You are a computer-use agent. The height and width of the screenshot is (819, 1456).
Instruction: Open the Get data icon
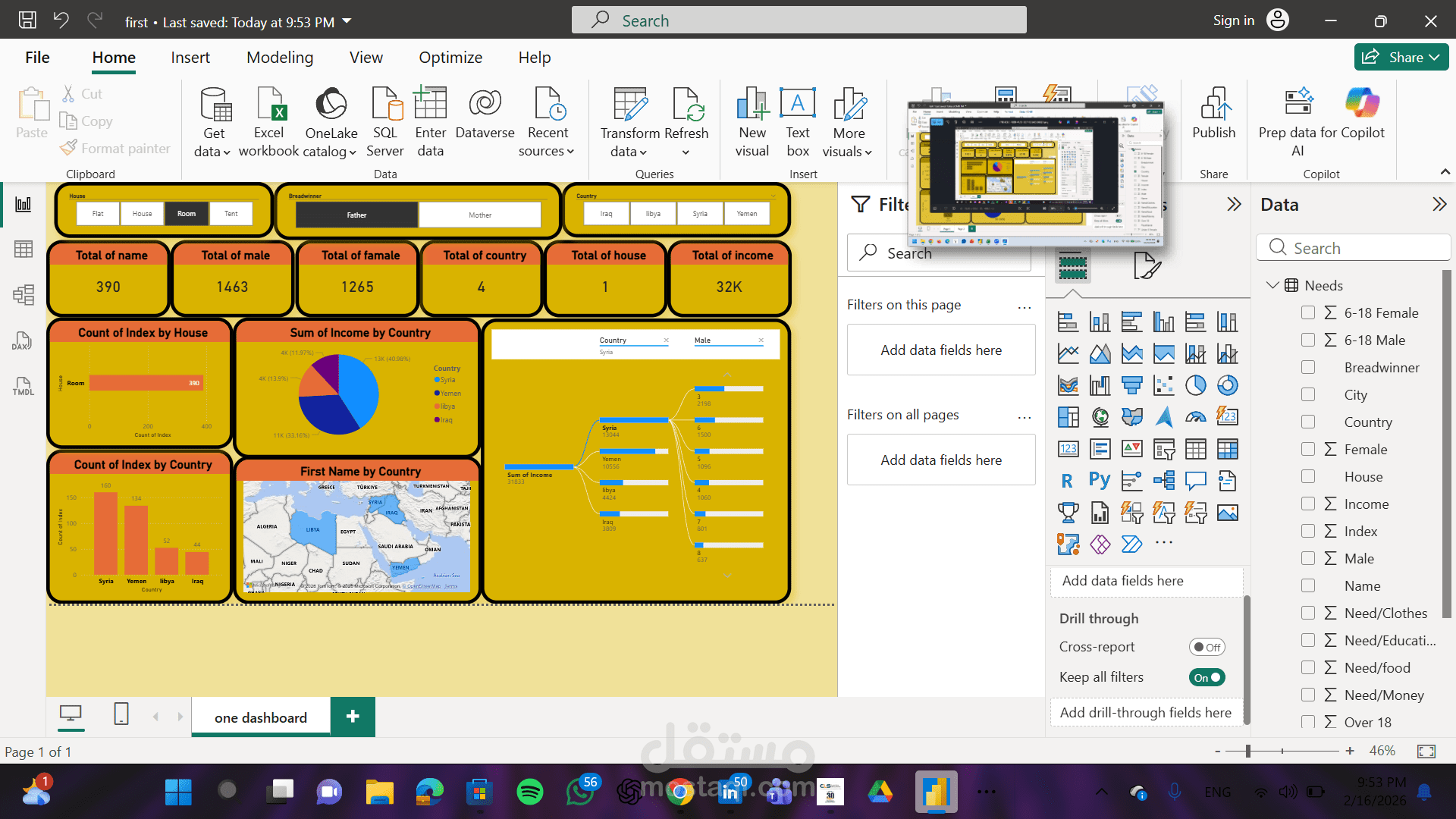point(215,106)
